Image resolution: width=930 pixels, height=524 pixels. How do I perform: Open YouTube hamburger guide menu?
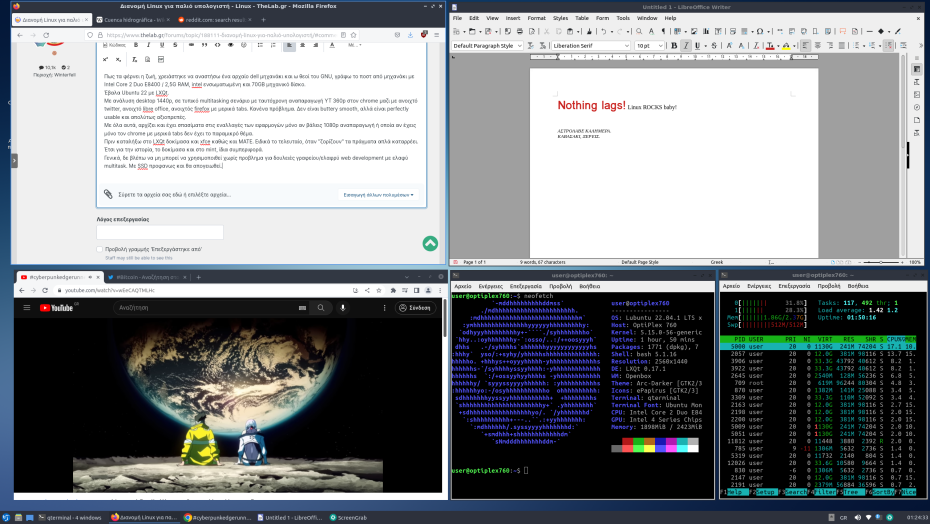tap(27, 307)
